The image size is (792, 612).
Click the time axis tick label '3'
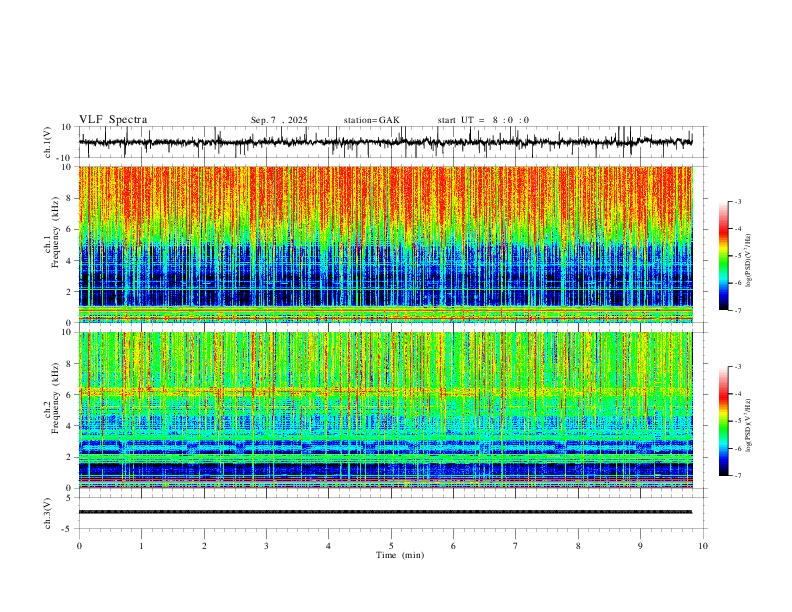pos(266,546)
